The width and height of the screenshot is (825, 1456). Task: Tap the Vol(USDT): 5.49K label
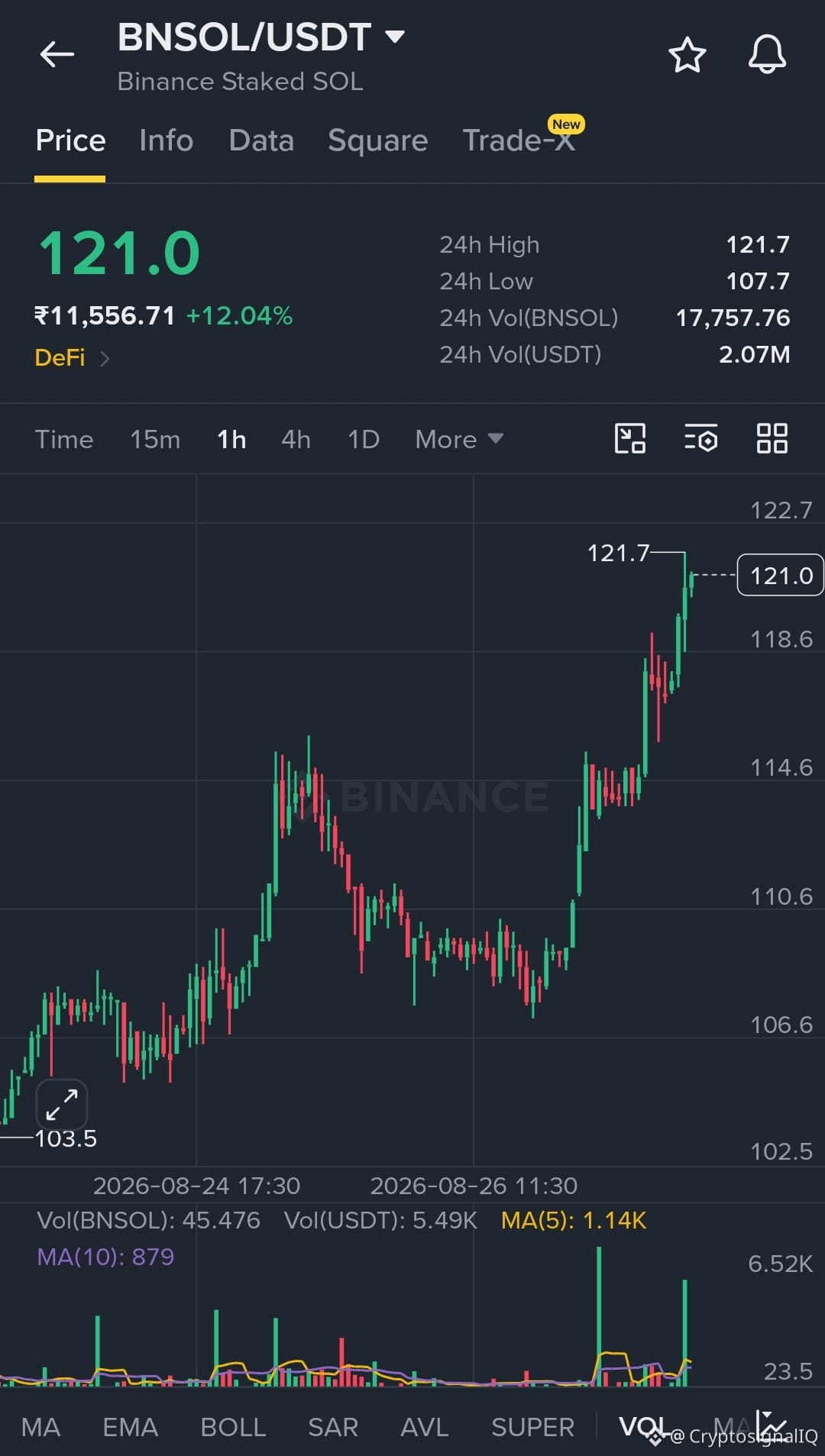click(380, 1220)
